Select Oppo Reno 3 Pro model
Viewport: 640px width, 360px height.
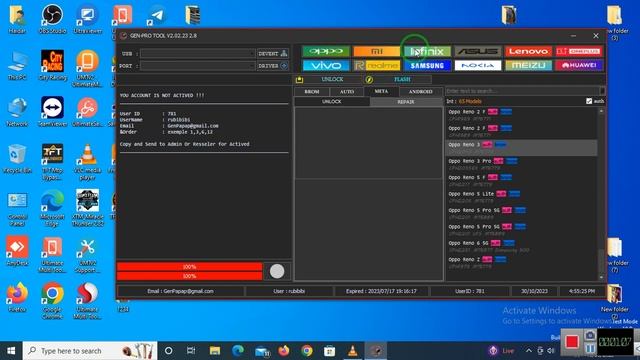click(x=521, y=164)
